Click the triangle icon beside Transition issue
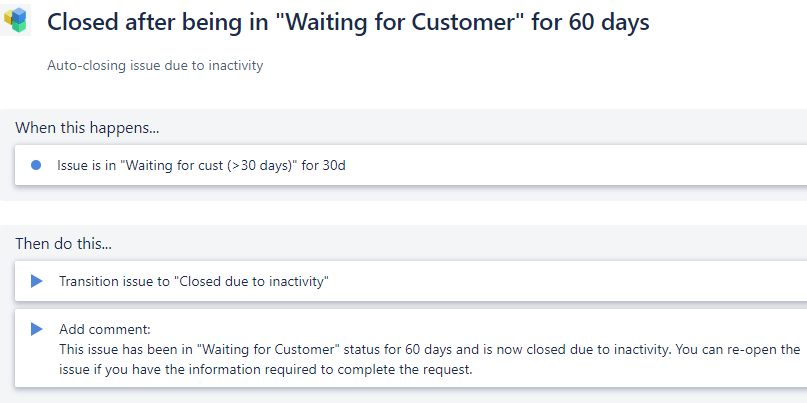Screen dimensions: 807x403 [37, 281]
